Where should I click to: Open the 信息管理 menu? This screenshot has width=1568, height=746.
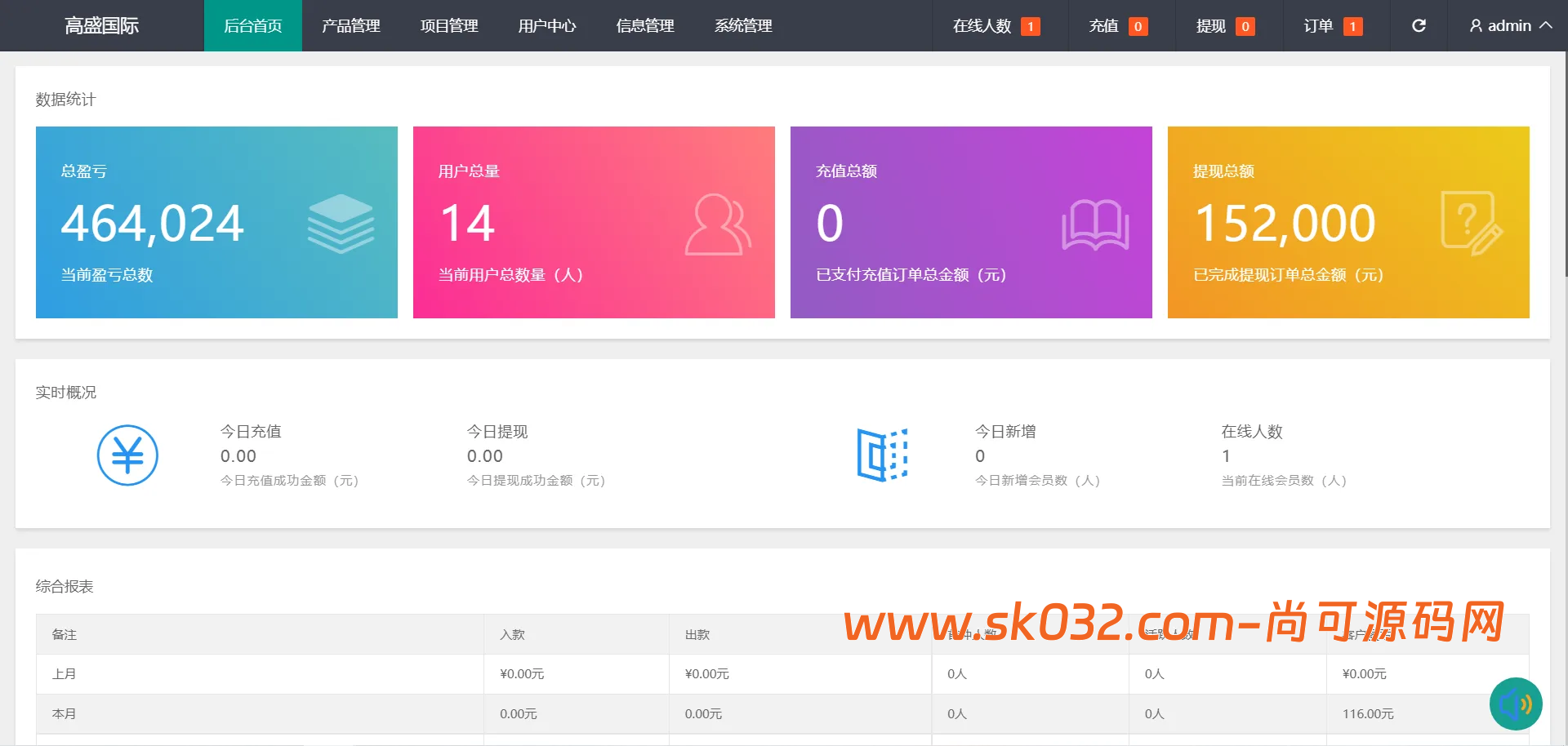coord(645,26)
